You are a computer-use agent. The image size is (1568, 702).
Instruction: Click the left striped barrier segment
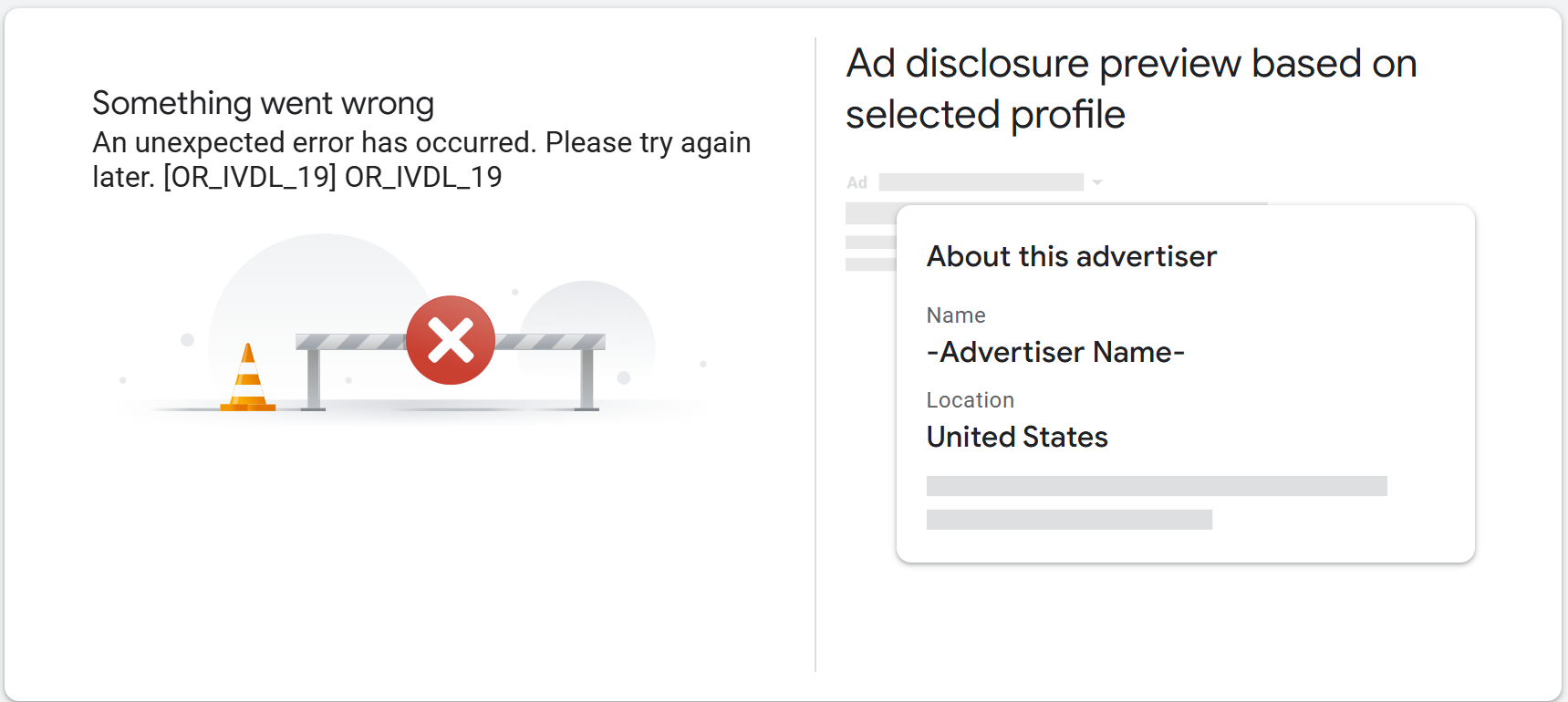tap(351, 342)
